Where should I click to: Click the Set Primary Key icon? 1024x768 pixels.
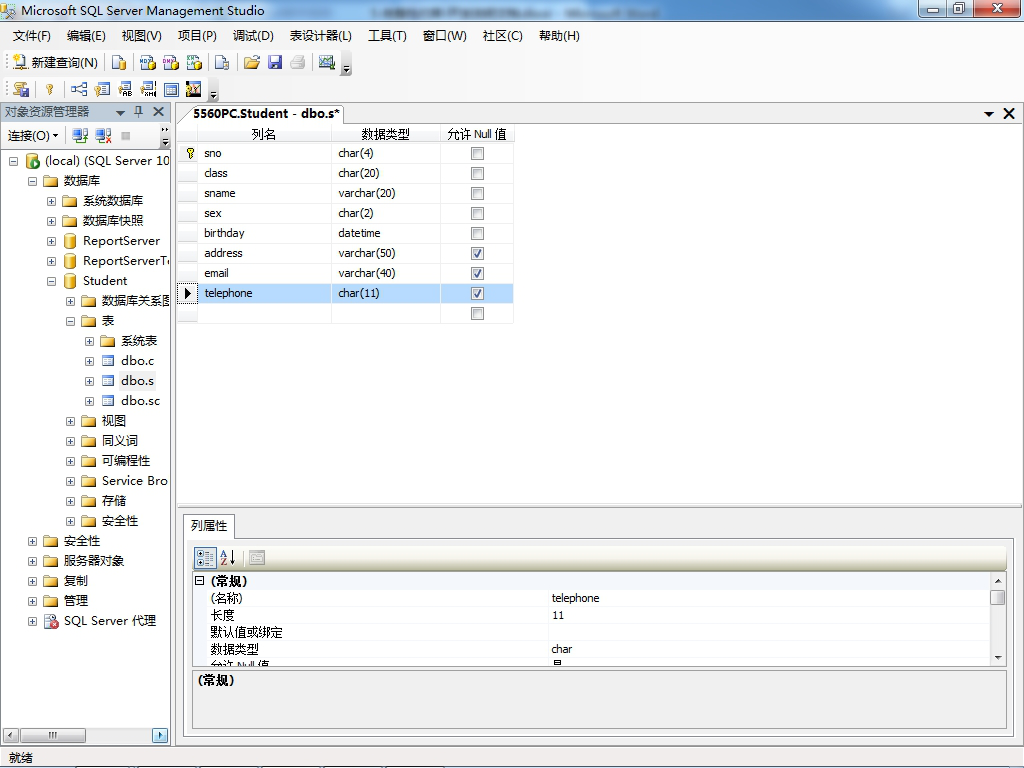pyautogui.click(x=49, y=89)
